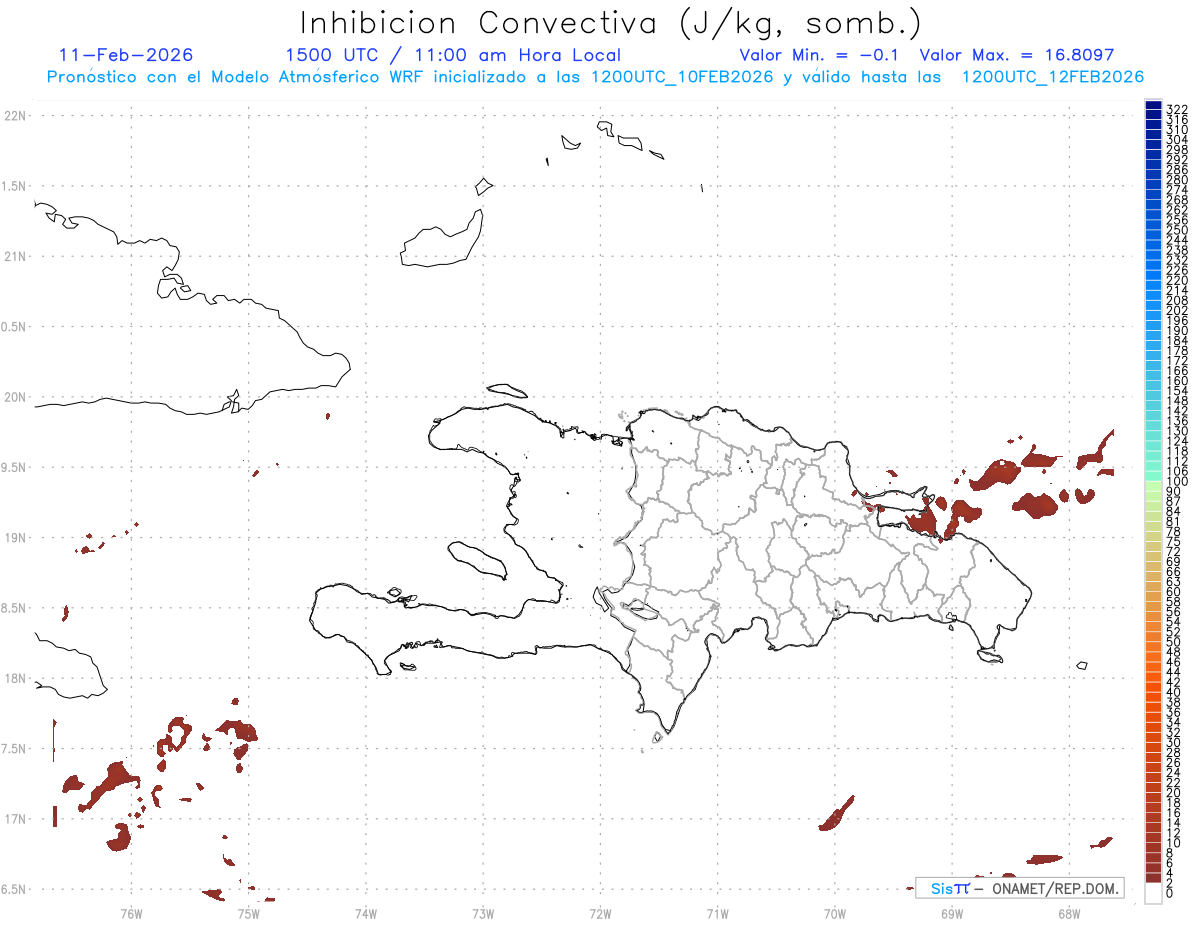Click the '1.5N' latitude label
The image size is (1200, 927).
point(15,186)
